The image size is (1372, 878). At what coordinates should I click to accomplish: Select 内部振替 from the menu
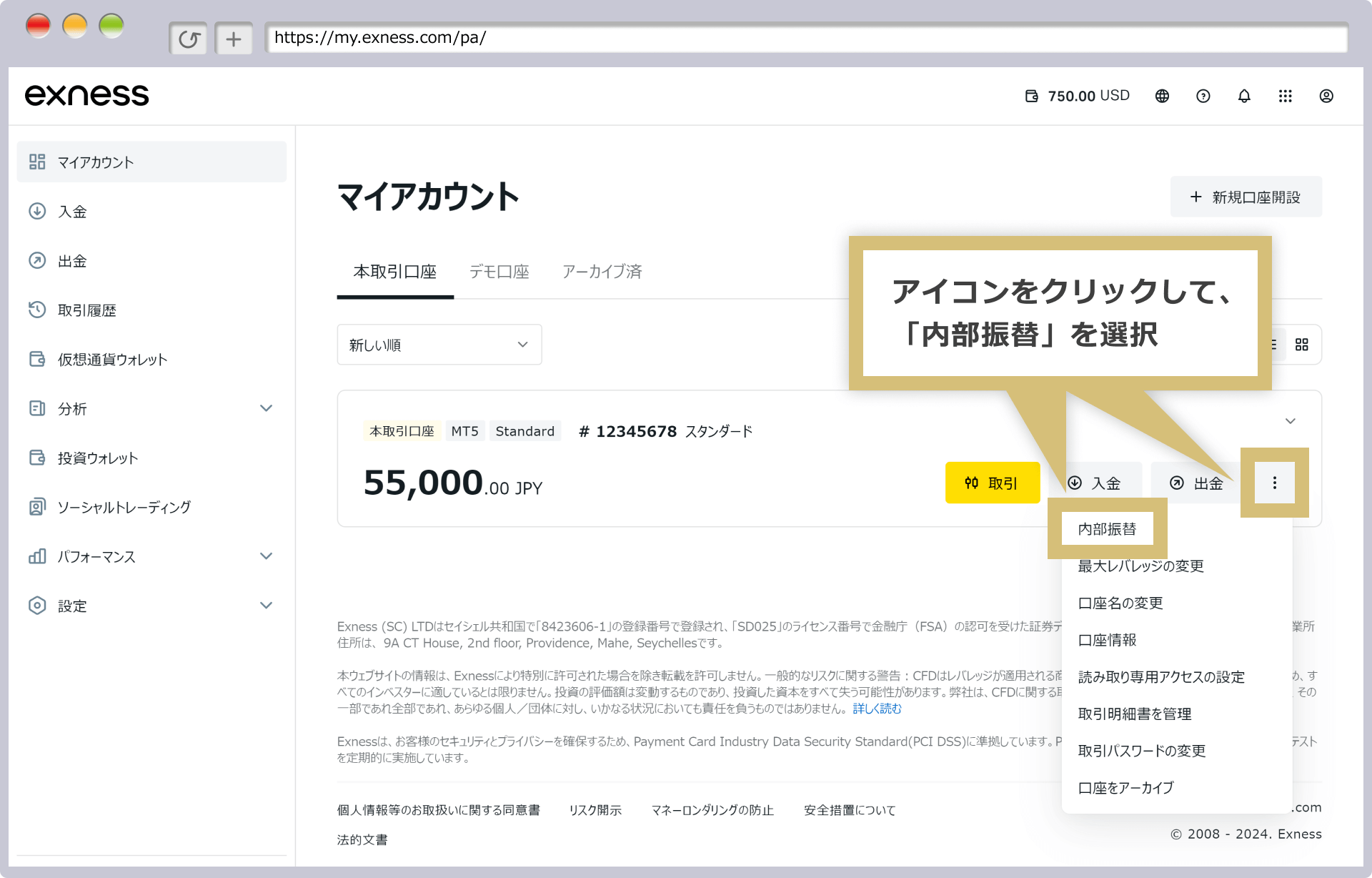[x=1107, y=529]
